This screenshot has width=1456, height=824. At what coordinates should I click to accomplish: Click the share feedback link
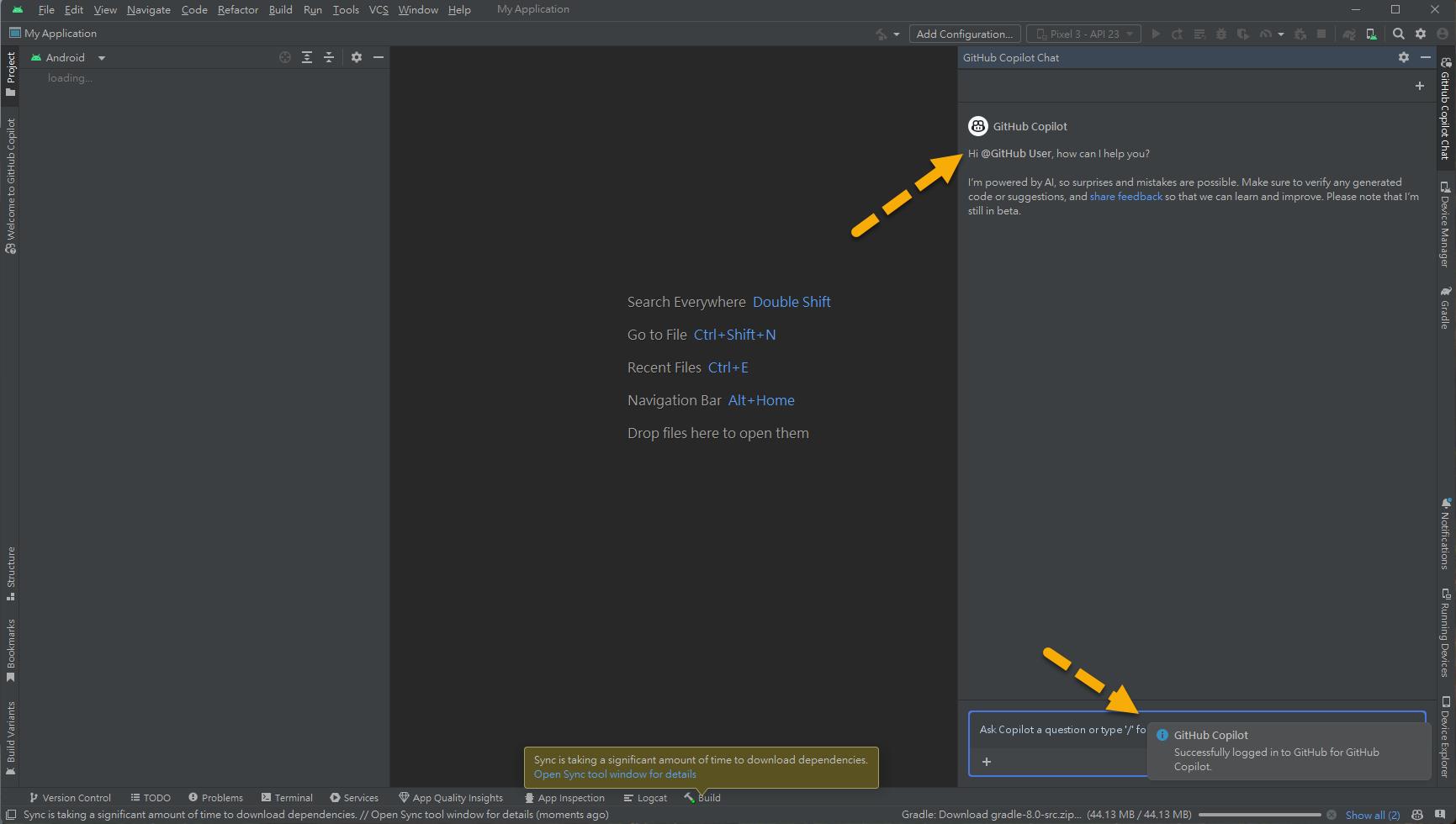point(1125,197)
